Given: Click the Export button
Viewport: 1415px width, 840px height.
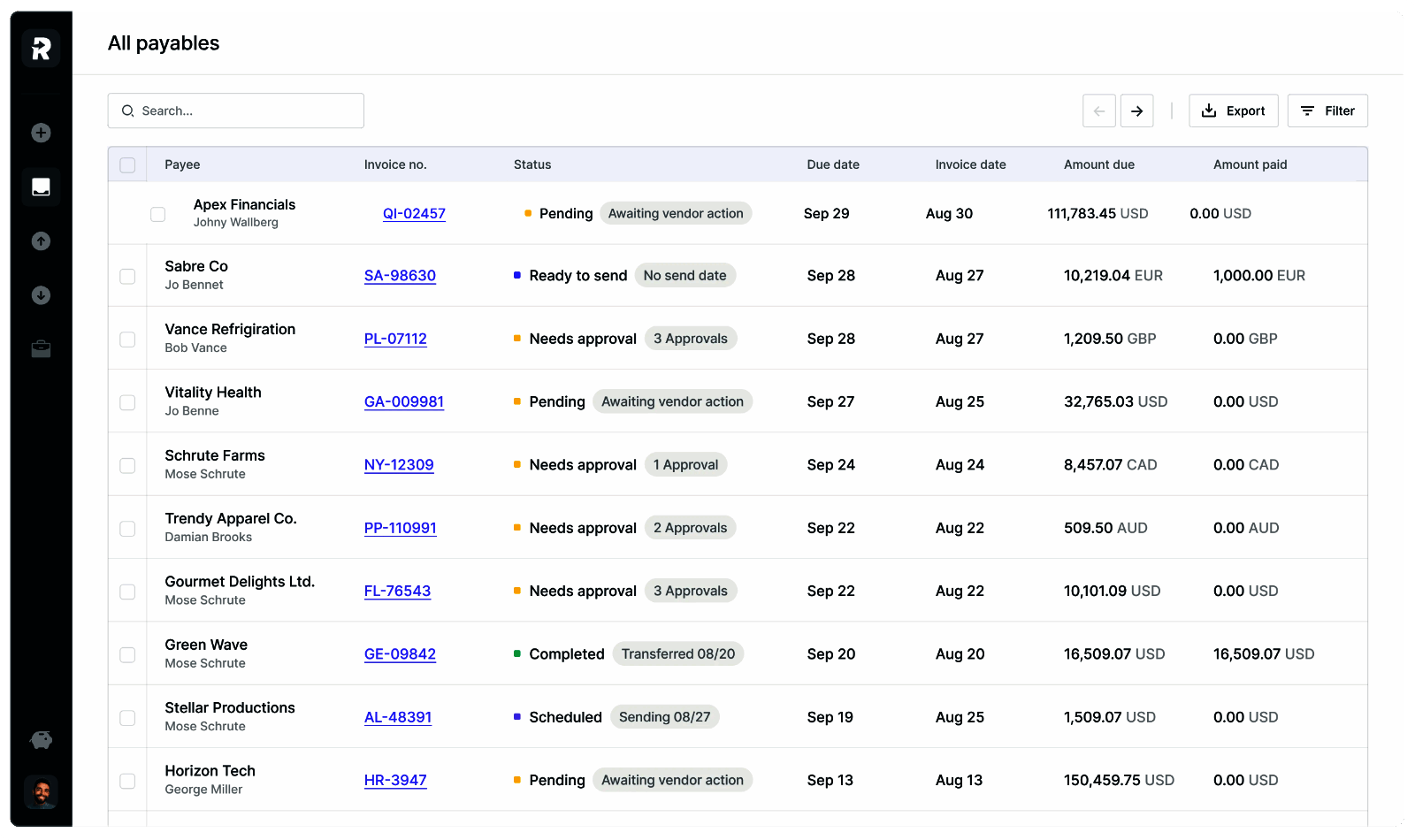Looking at the screenshot, I should pos(1233,111).
